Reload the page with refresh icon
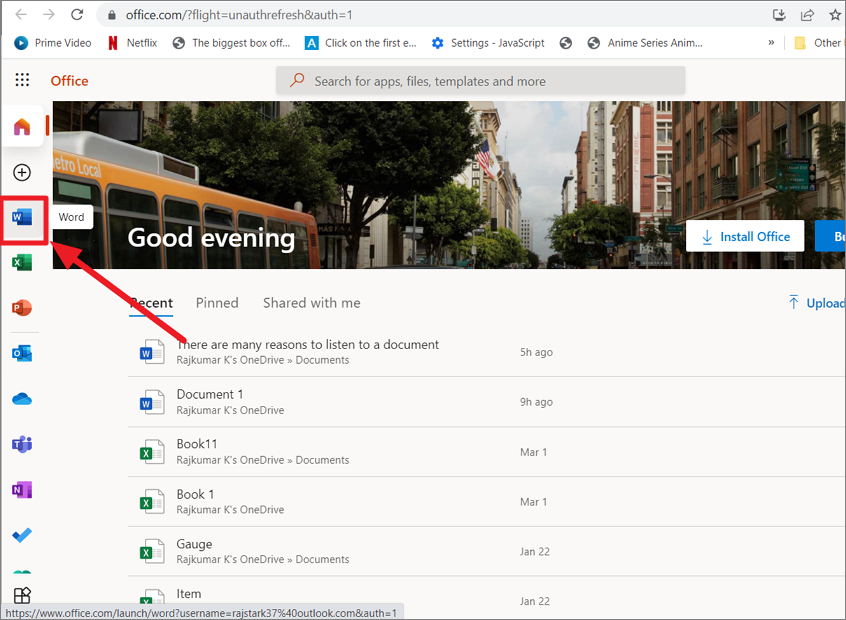This screenshot has width=846, height=620. (x=77, y=15)
